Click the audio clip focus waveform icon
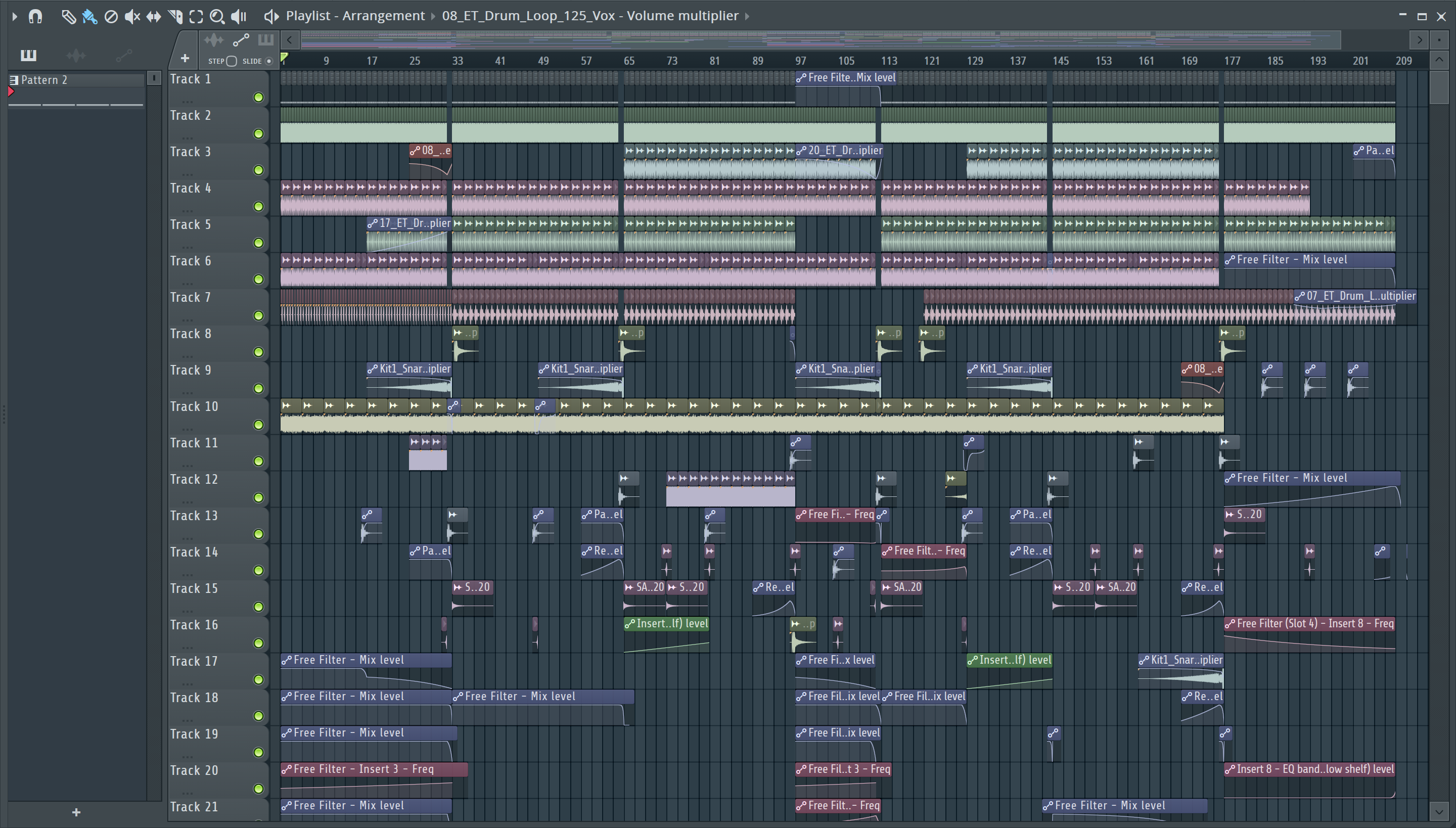The image size is (1456, 828). tap(214, 40)
